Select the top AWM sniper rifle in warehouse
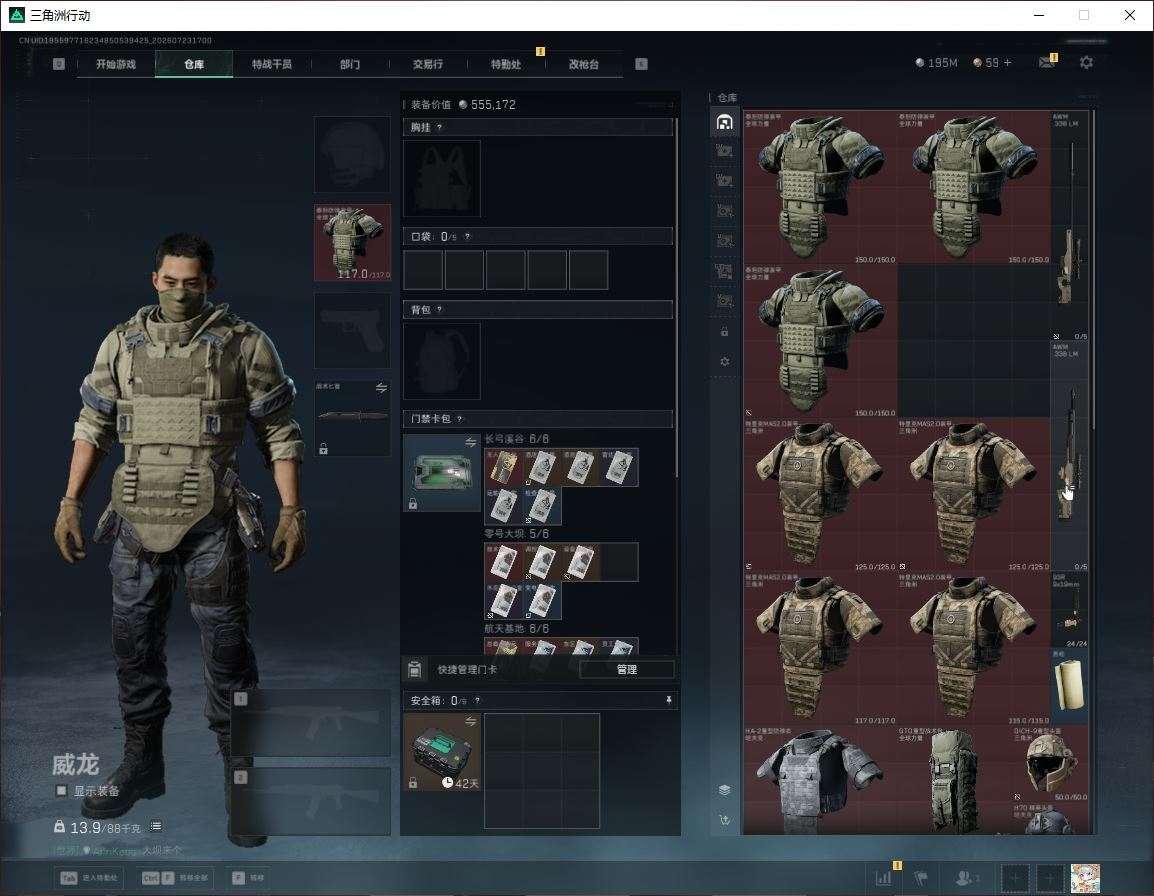Screen dimensions: 1154x896 (1069, 226)
